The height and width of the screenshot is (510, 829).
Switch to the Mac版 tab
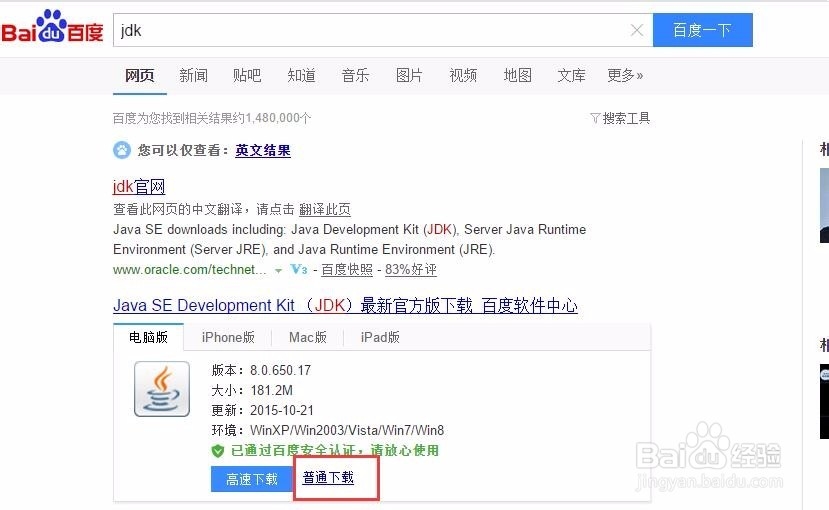coord(308,337)
